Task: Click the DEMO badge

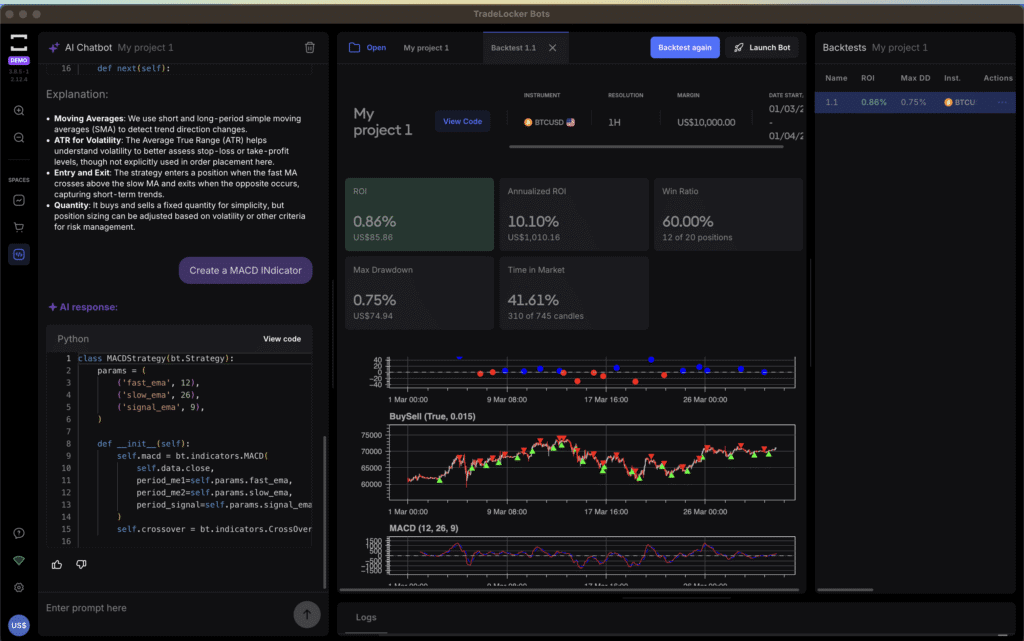Action: pyautogui.click(x=19, y=60)
